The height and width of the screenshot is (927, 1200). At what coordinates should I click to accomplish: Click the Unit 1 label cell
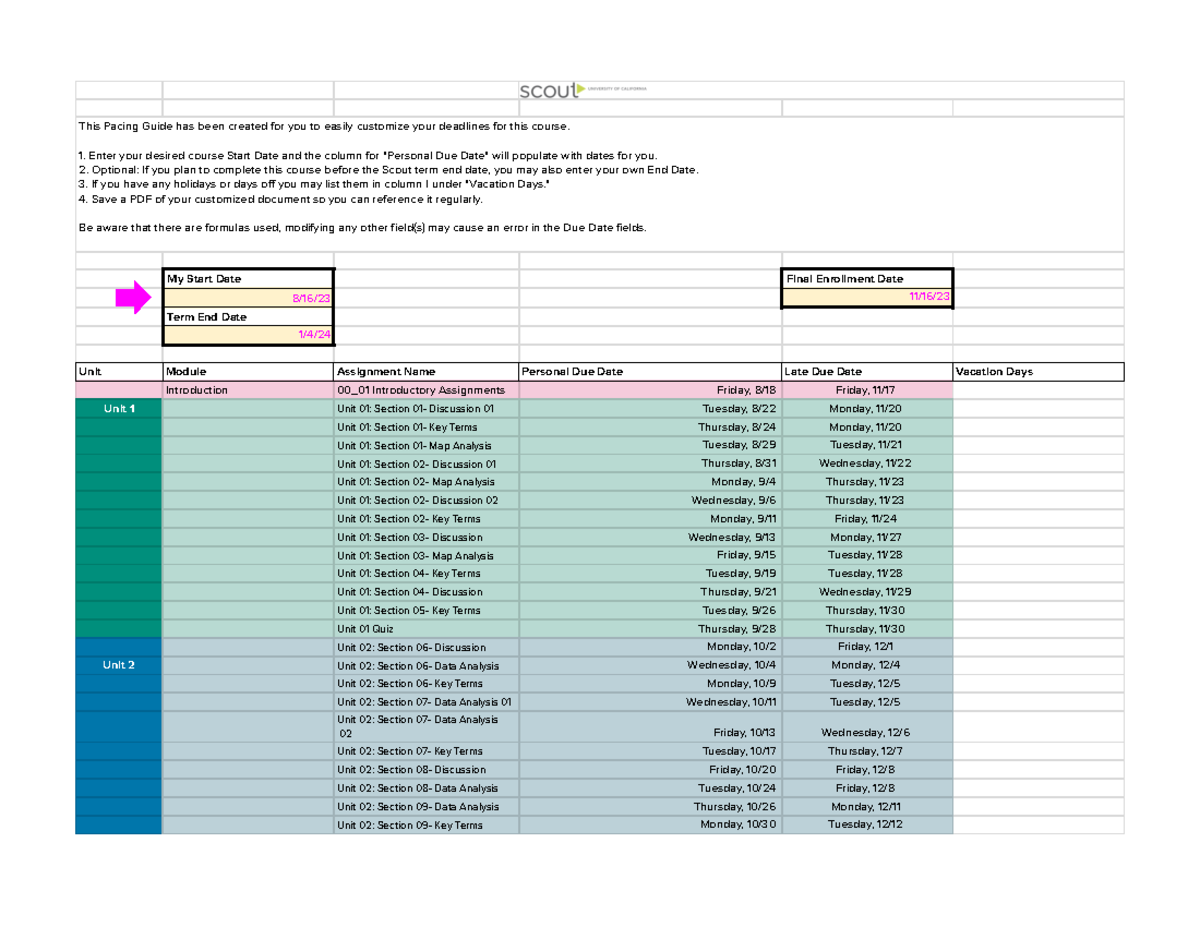pyautogui.click(x=119, y=409)
